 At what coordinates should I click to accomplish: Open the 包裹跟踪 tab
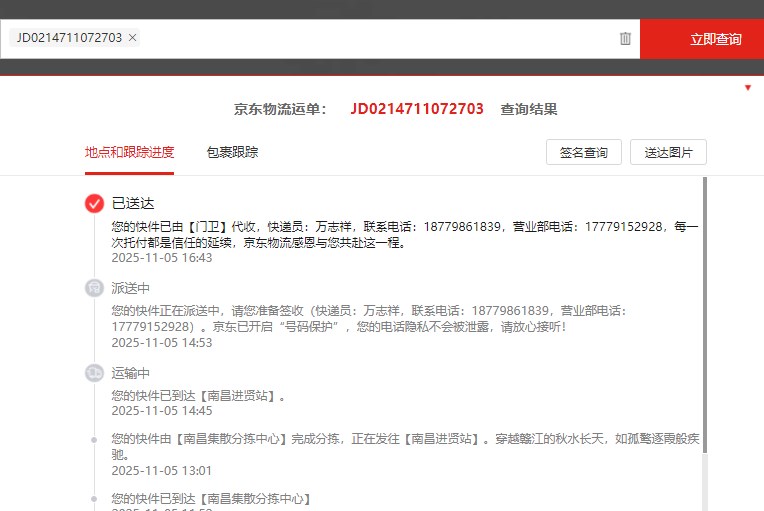232,152
